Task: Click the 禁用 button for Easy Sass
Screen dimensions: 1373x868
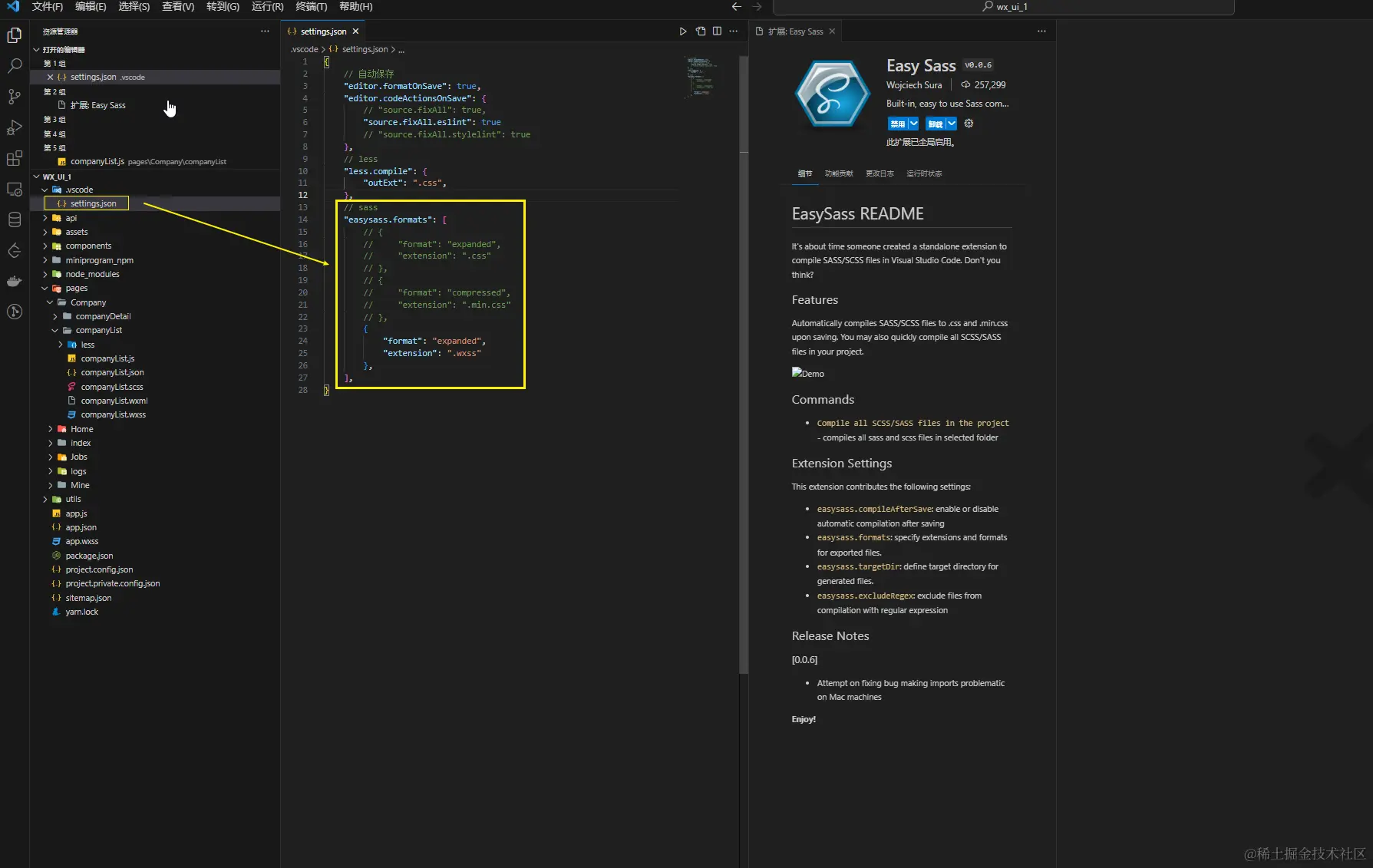Action: tap(898, 124)
